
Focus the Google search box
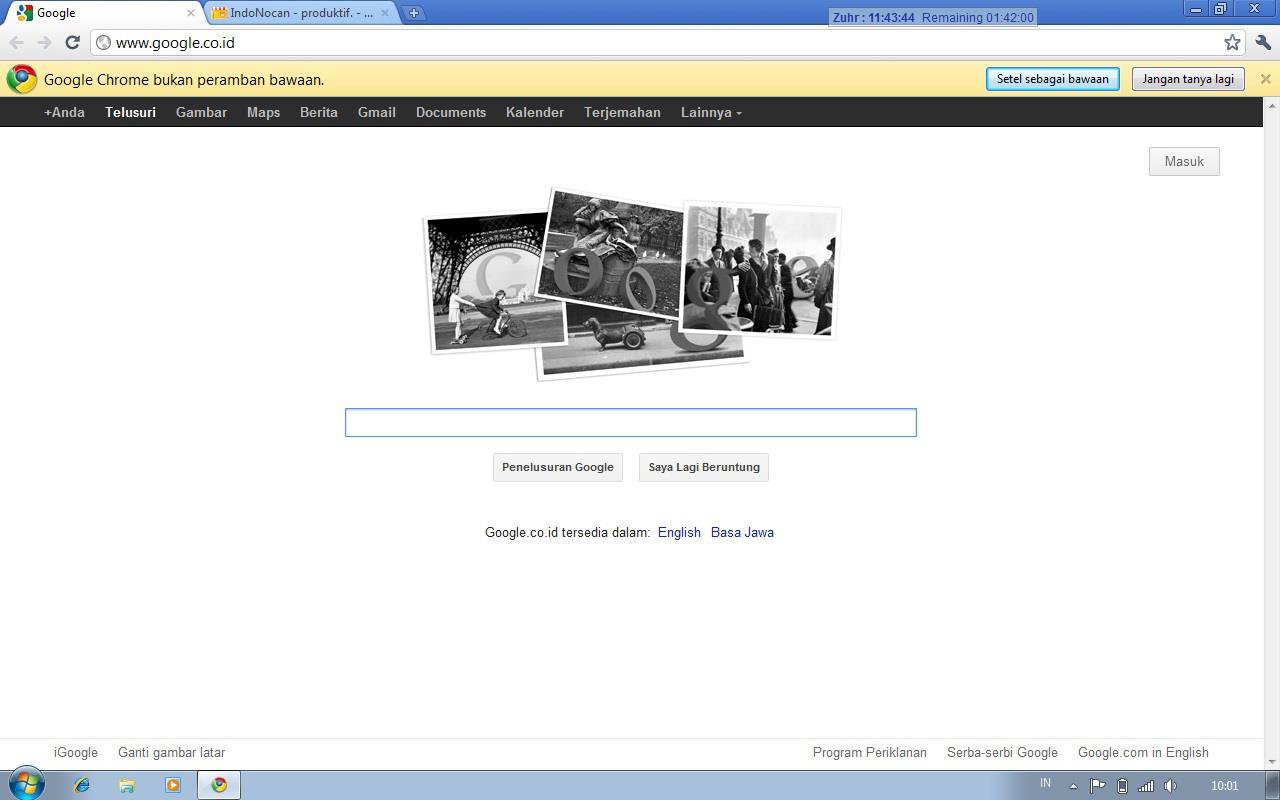click(x=631, y=422)
